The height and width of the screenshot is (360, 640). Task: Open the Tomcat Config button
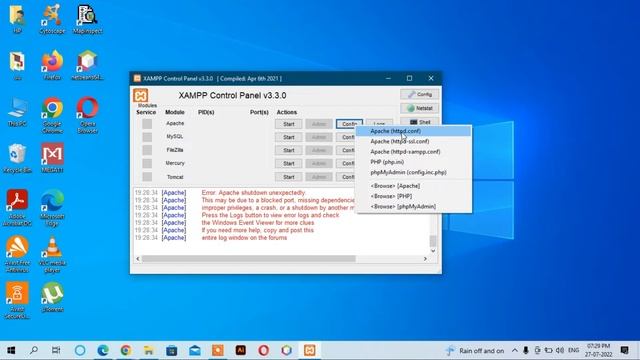pyautogui.click(x=346, y=177)
